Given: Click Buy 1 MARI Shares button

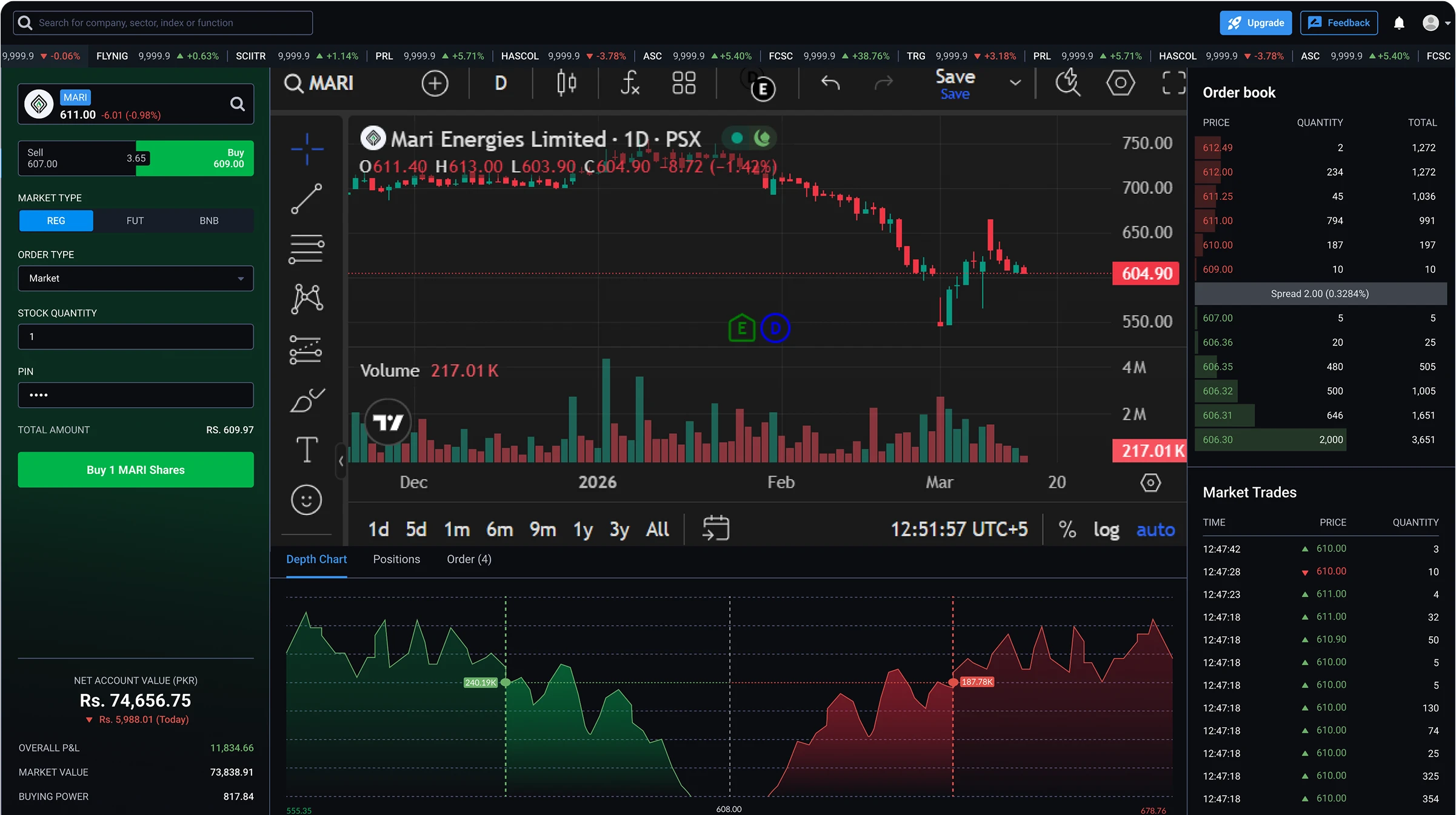Looking at the screenshot, I should (136, 470).
